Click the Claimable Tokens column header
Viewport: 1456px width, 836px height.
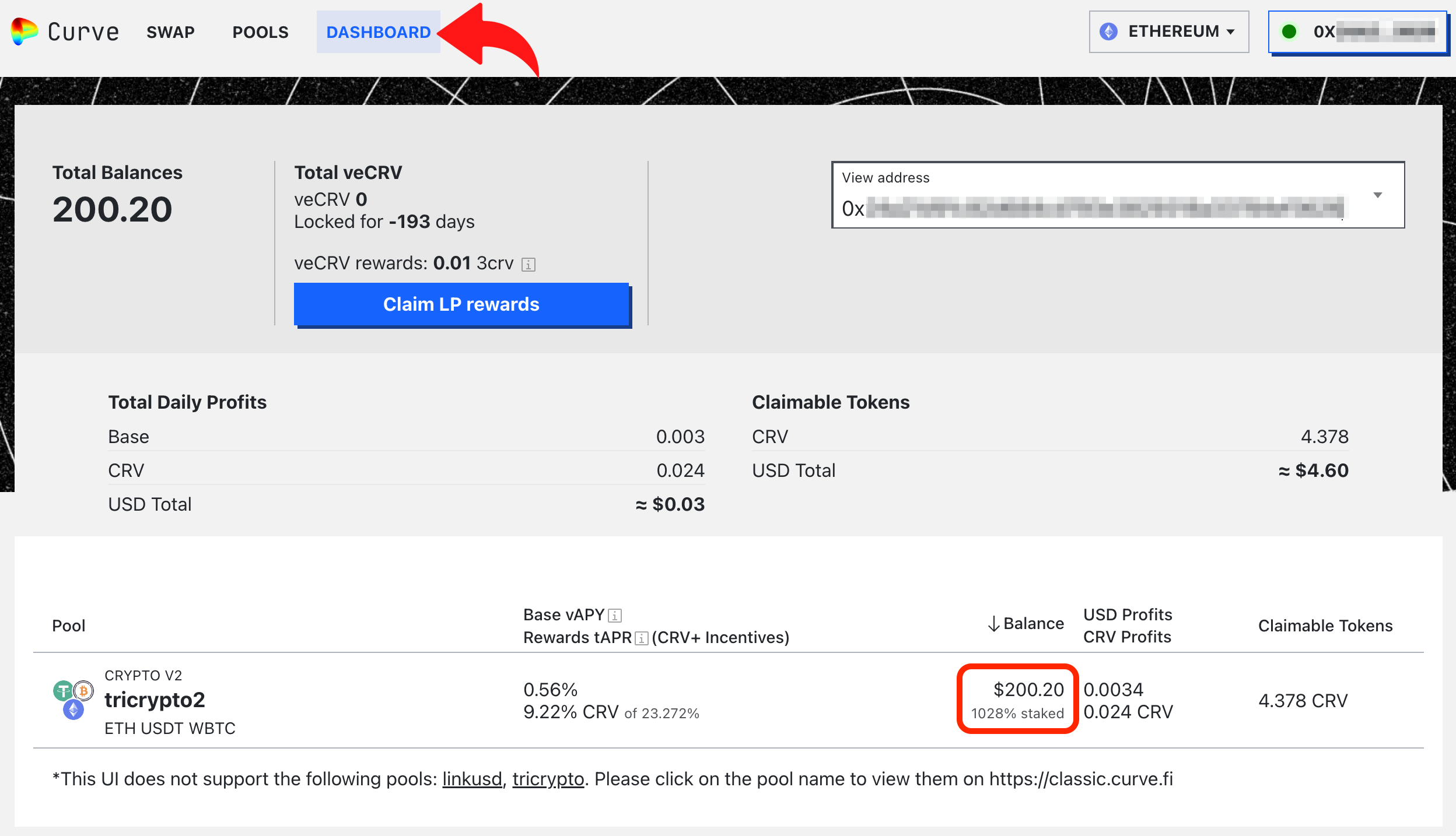point(1325,626)
